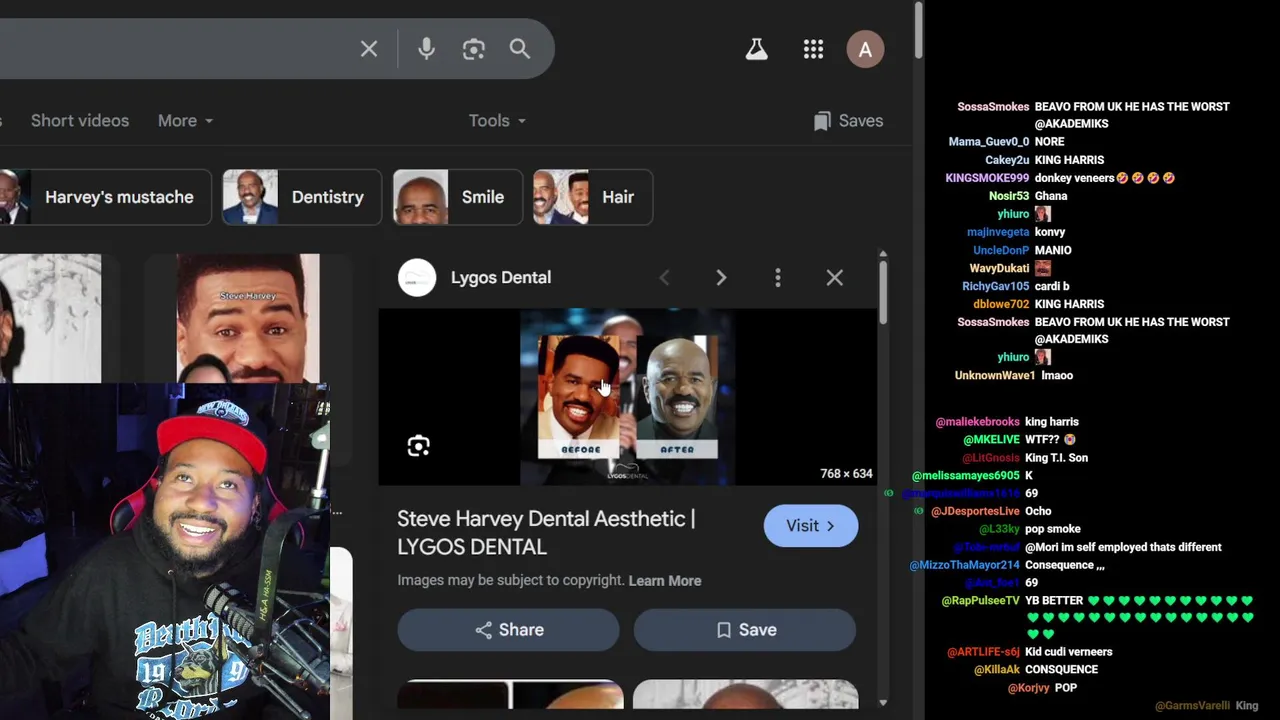Open the Tools dropdown

[497, 121]
